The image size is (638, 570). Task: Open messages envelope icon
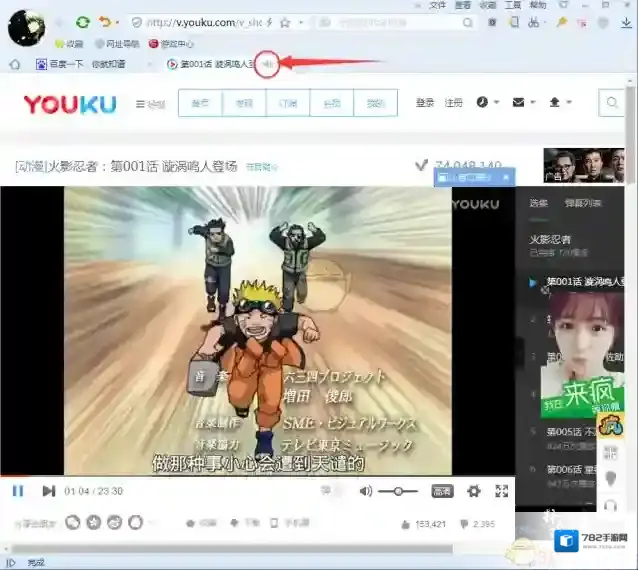click(518, 102)
